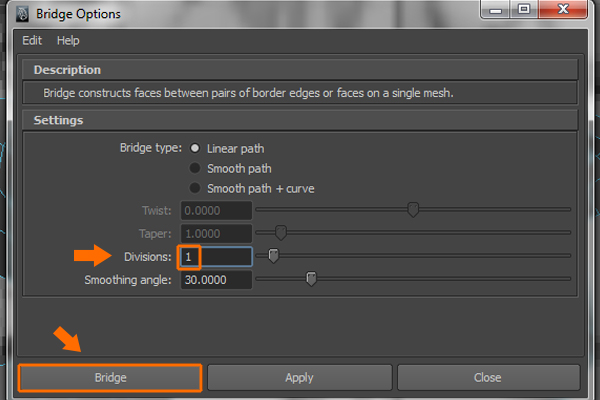Minimize the Bridge Options window

click(x=495, y=10)
